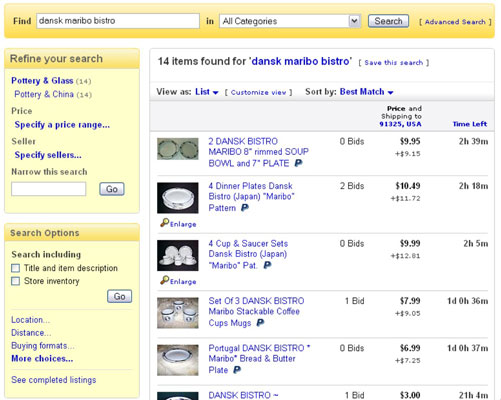Viewport: 501px width, 400px height.
Task: Click Go button beside Narrow this search field
Action: 112,189
